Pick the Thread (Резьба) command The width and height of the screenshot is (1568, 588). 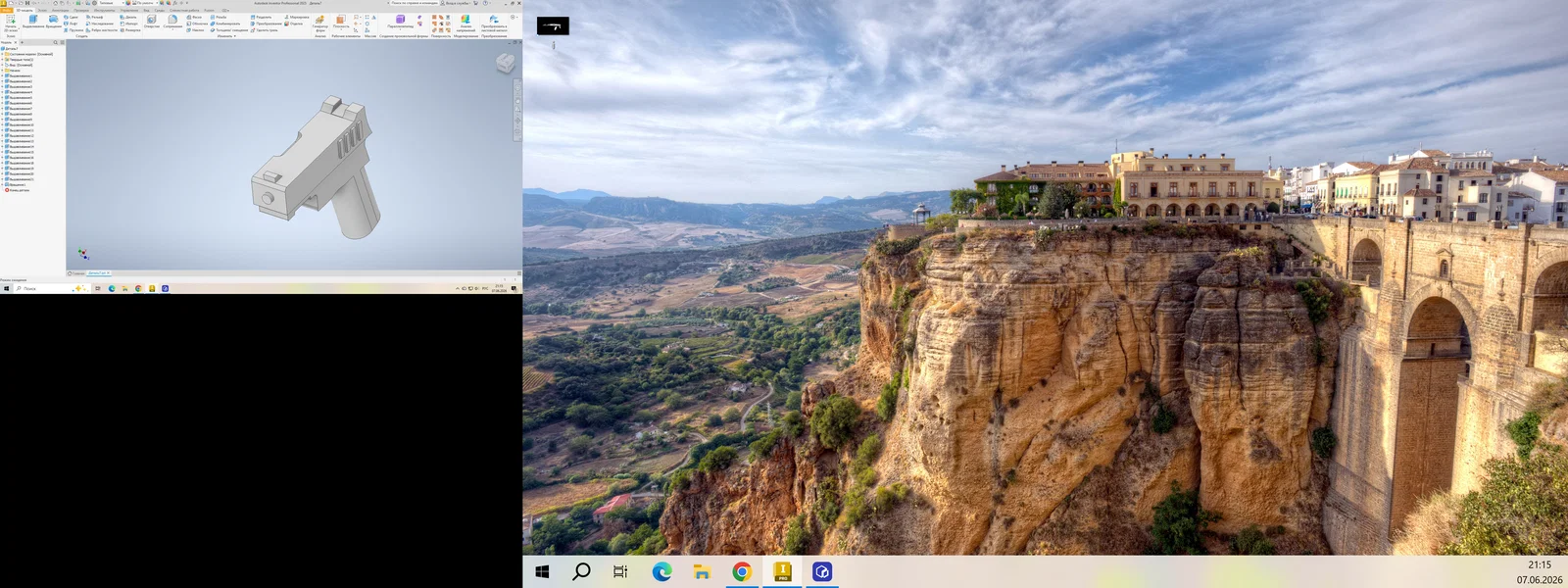(x=219, y=17)
